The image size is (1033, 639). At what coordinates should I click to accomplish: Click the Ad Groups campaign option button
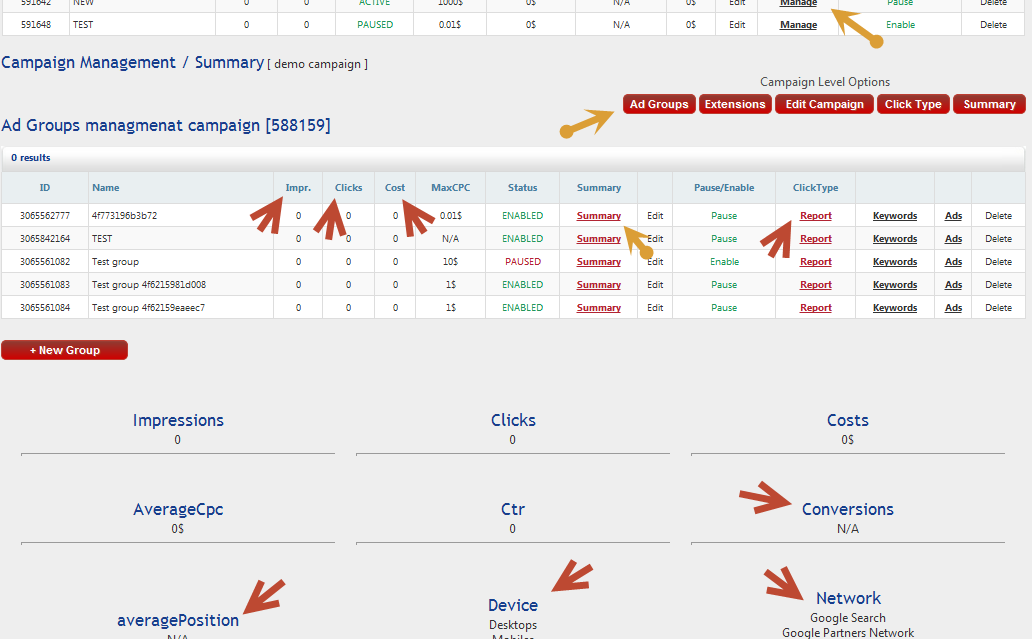click(659, 104)
